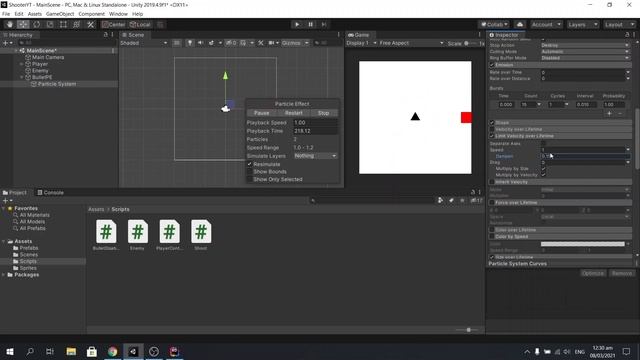Toggle the Resimulate checkbox
Image resolution: width=640 pixels, height=360 pixels.
250,164
